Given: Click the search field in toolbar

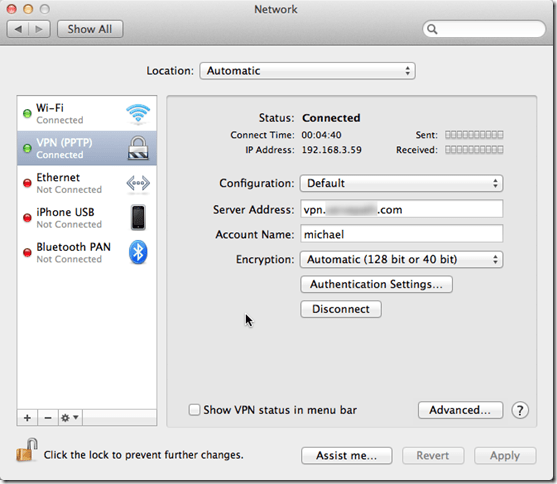Looking at the screenshot, I should tap(484, 29).
